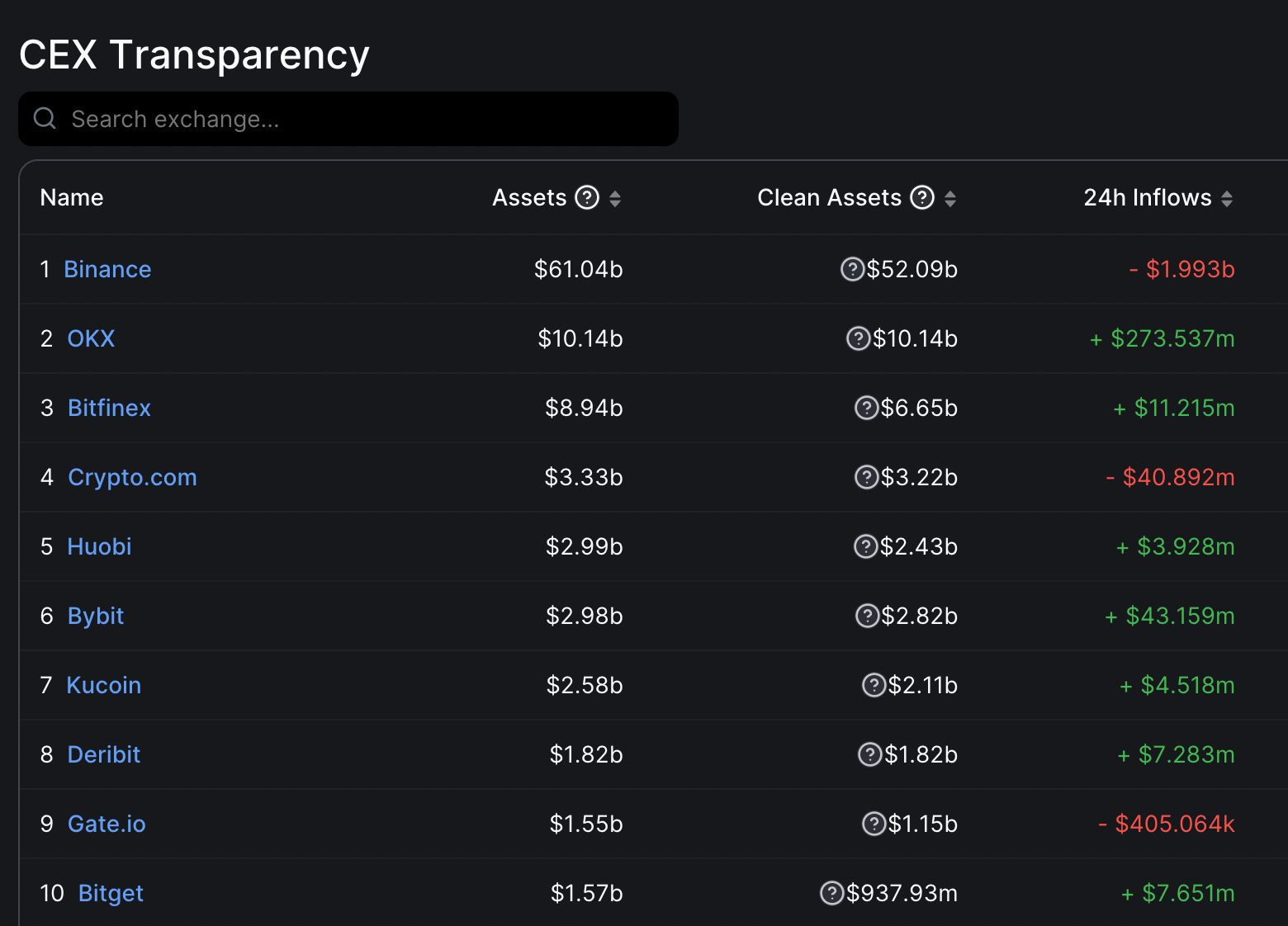Select Deribit inflow + $7.283m
1288x926 pixels.
tap(1177, 754)
